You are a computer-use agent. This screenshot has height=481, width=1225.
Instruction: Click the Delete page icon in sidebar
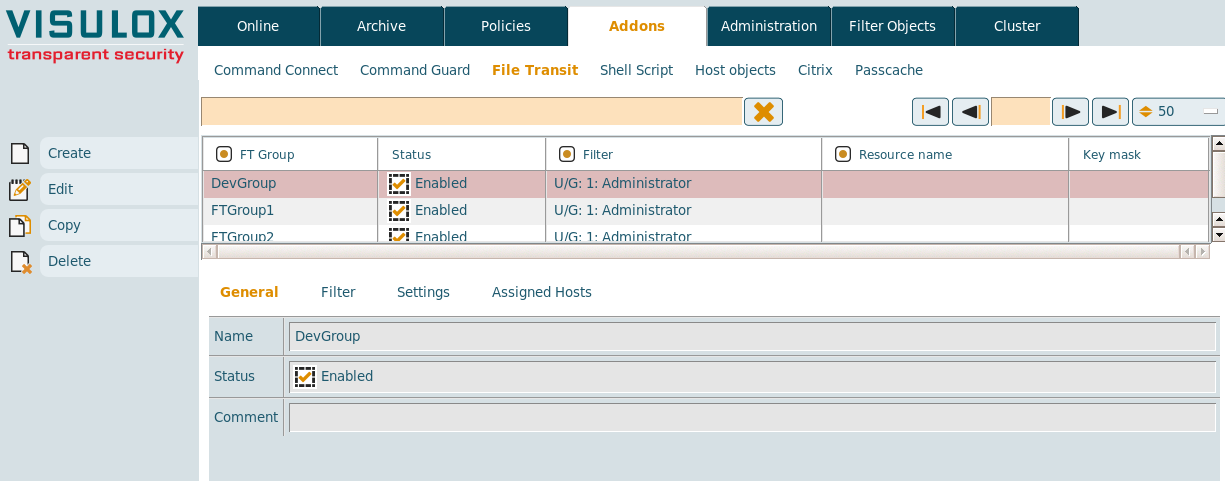pos(19,261)
